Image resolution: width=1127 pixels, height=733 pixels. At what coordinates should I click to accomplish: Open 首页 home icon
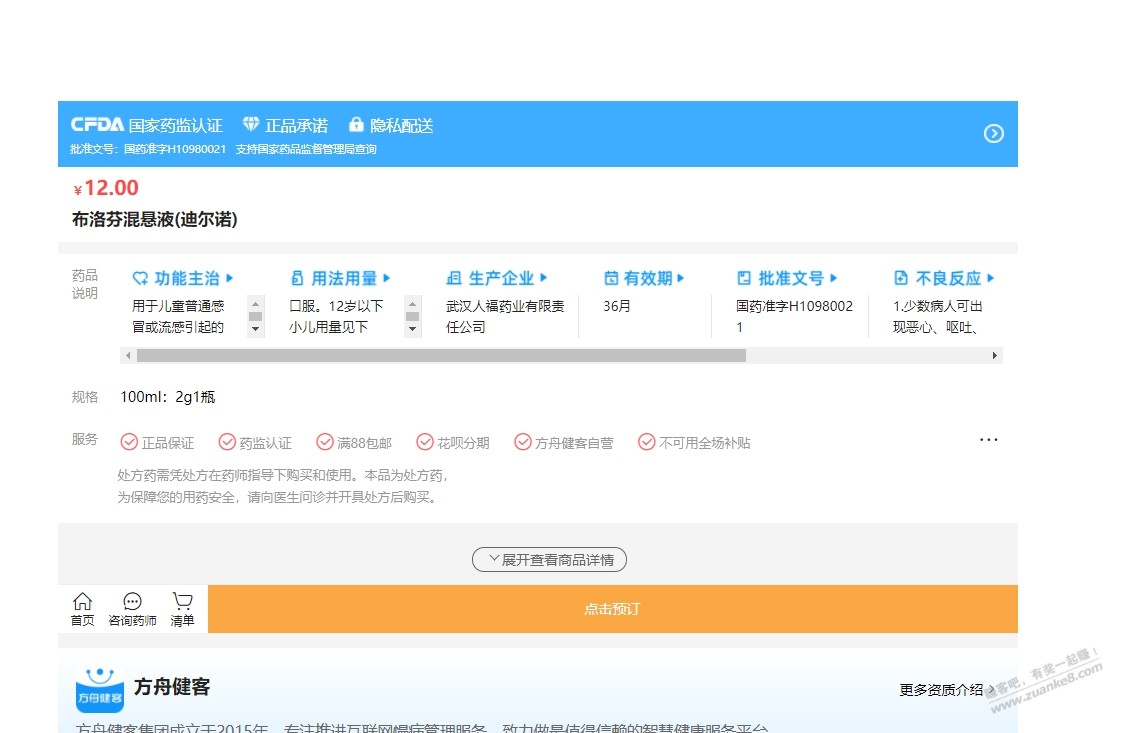[83, 601]
